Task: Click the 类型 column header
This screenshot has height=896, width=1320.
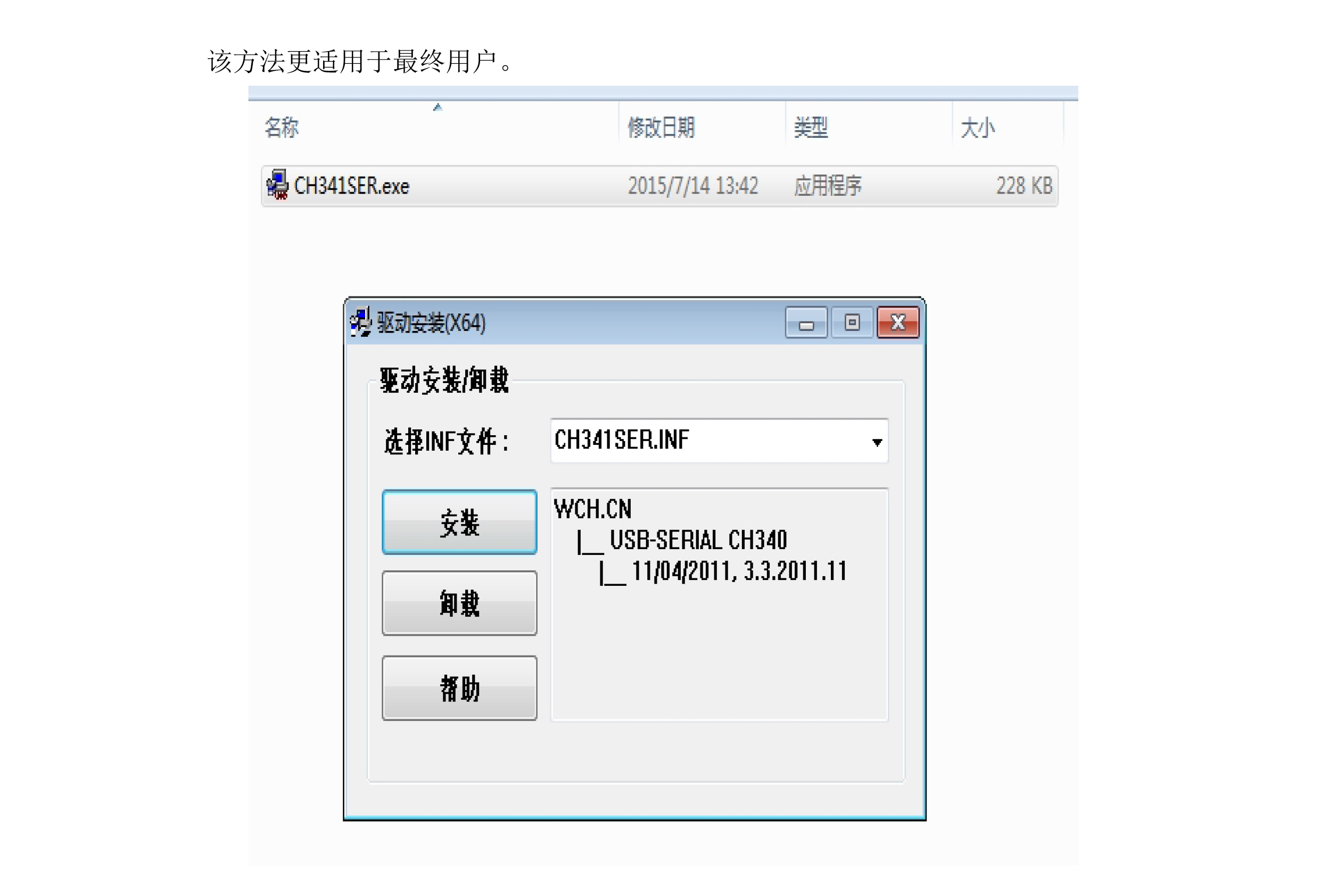Action: 811,127
